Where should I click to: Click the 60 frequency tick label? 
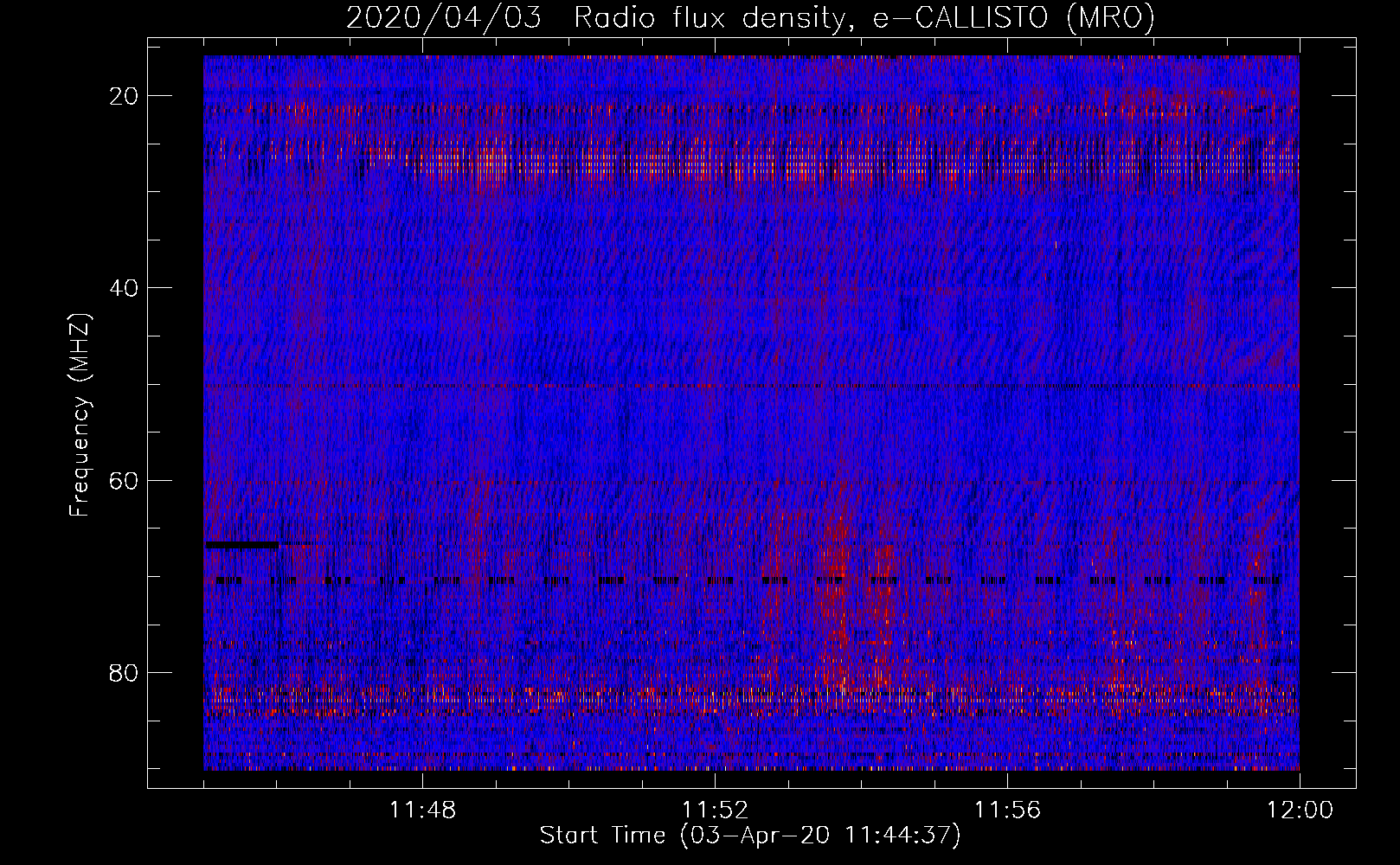point(125,480)
